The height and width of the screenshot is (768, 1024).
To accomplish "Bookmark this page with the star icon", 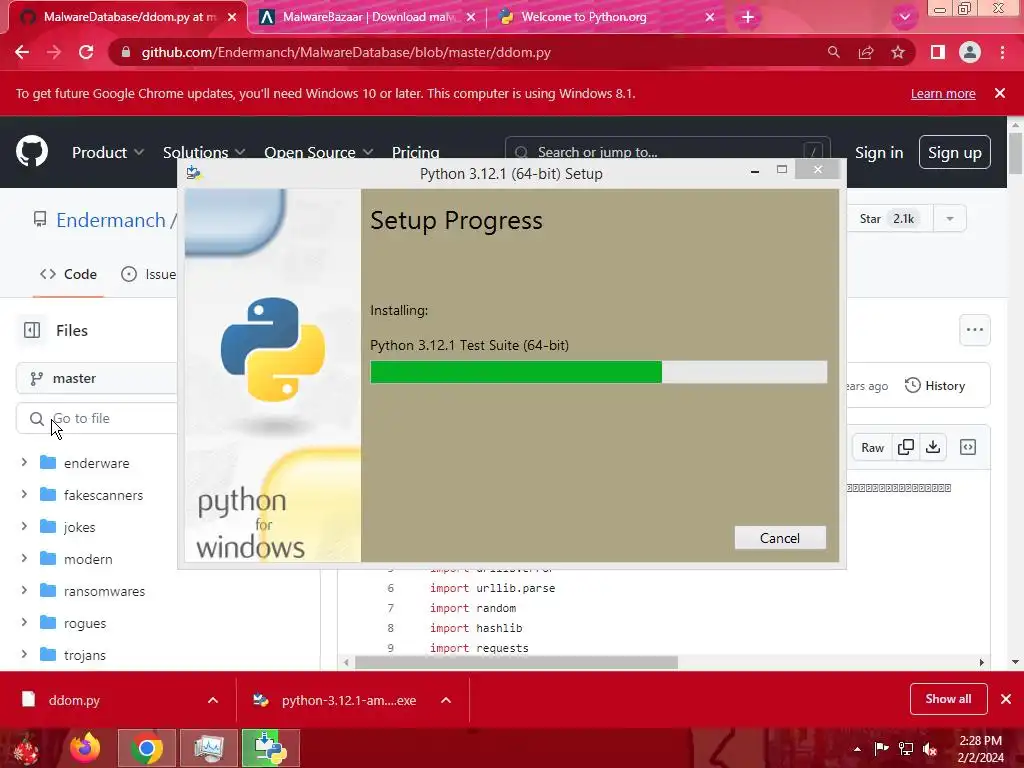I will click(898, 52).
